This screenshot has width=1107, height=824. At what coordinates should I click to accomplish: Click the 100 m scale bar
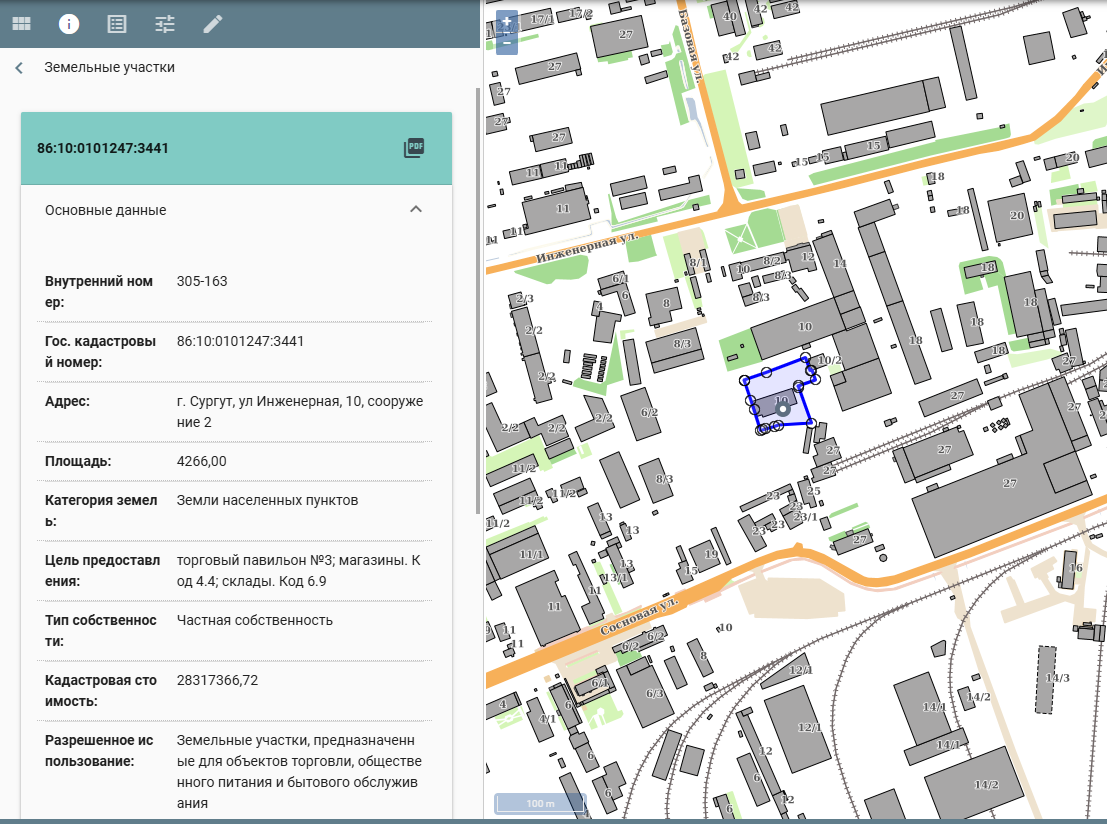click(x=540, y=803)
